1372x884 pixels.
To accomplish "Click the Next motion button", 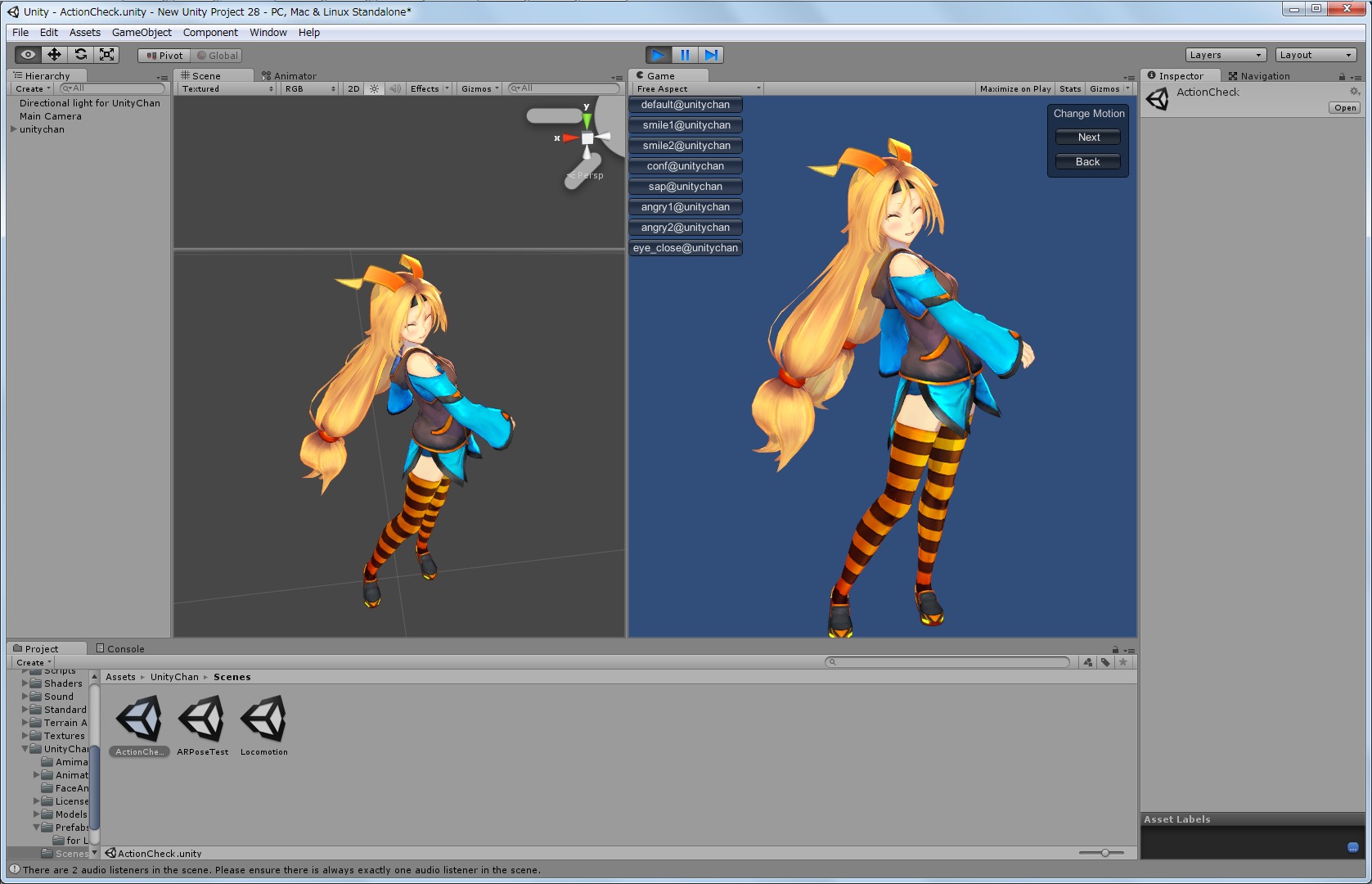I will pyautogui.click(x=1088, y=138).
